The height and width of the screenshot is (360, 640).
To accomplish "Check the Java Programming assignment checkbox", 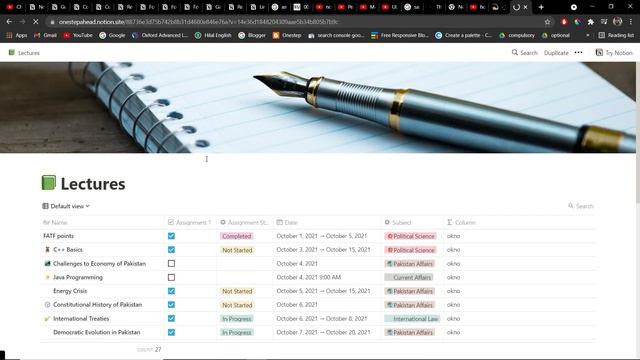I will 171,278.
